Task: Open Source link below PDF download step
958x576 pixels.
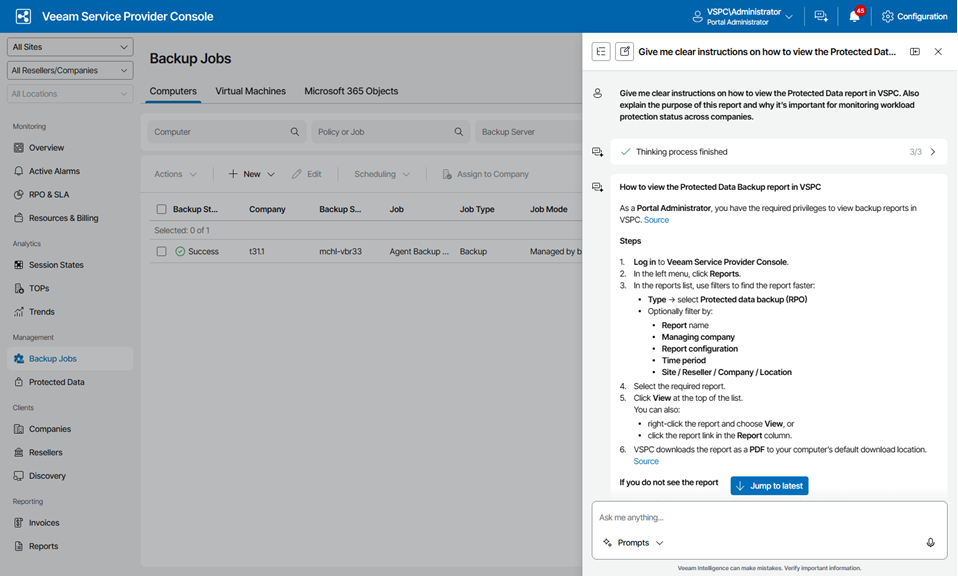Action: click(x=646, y=461)
